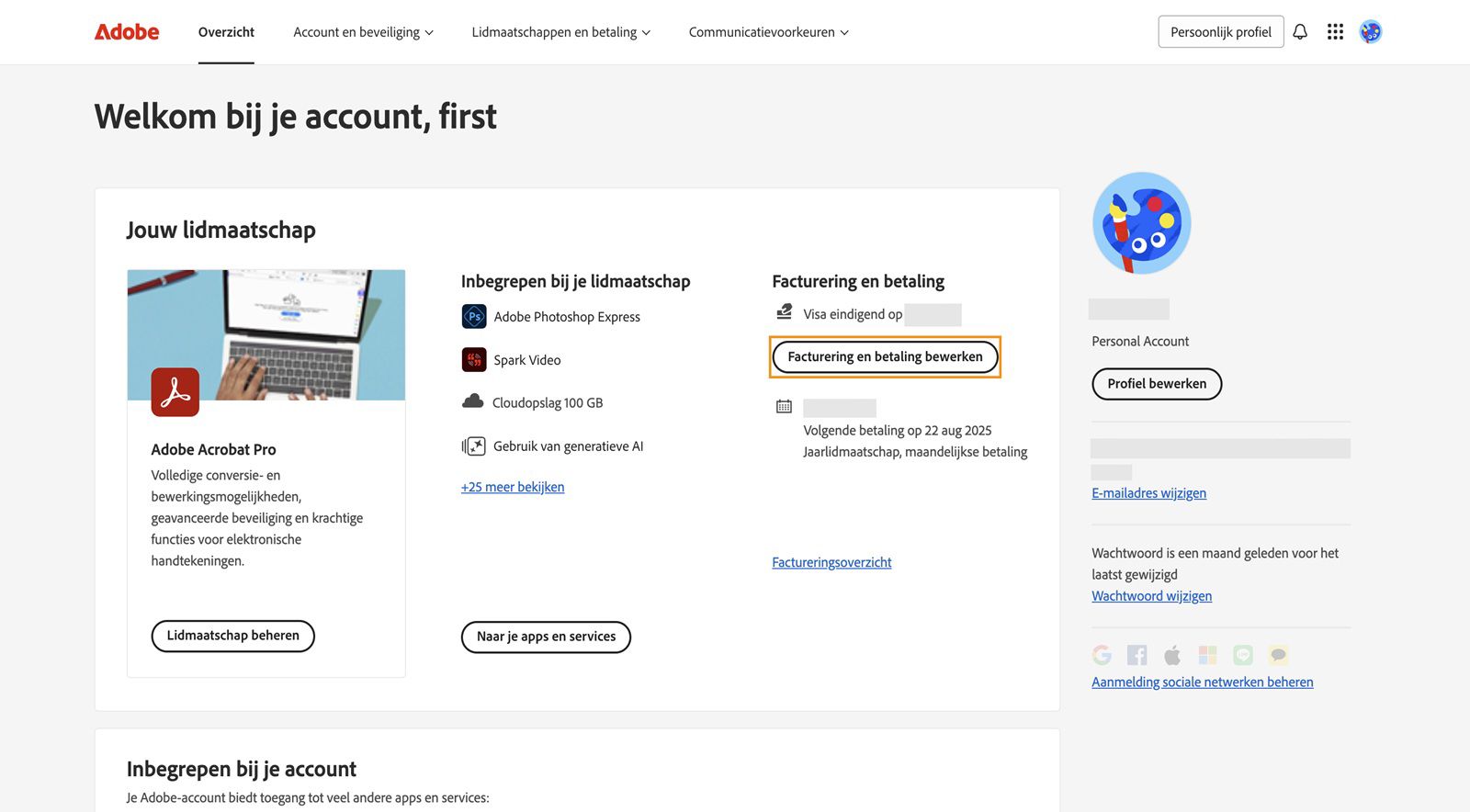The height and width of the screenshot is (812, 1470).
Task: Select the Overzicht tab
Action: point(226,32)
